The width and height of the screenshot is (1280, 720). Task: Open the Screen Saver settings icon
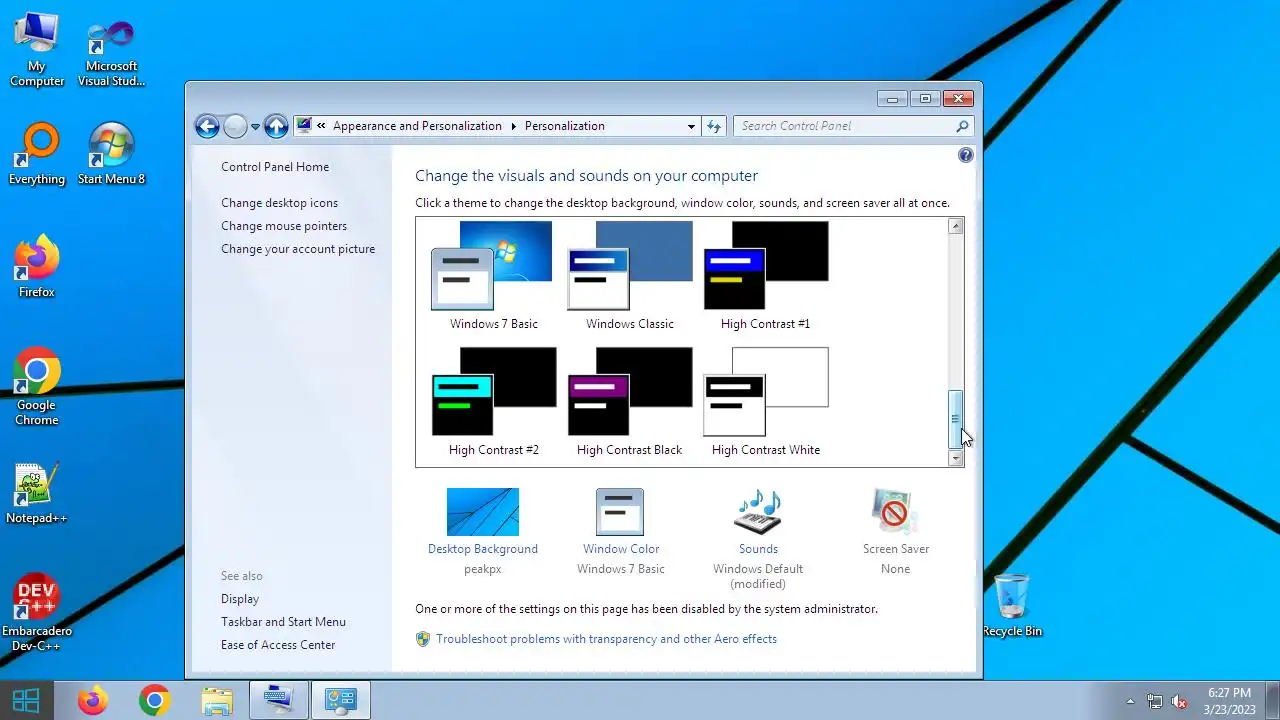click(895, 512)
